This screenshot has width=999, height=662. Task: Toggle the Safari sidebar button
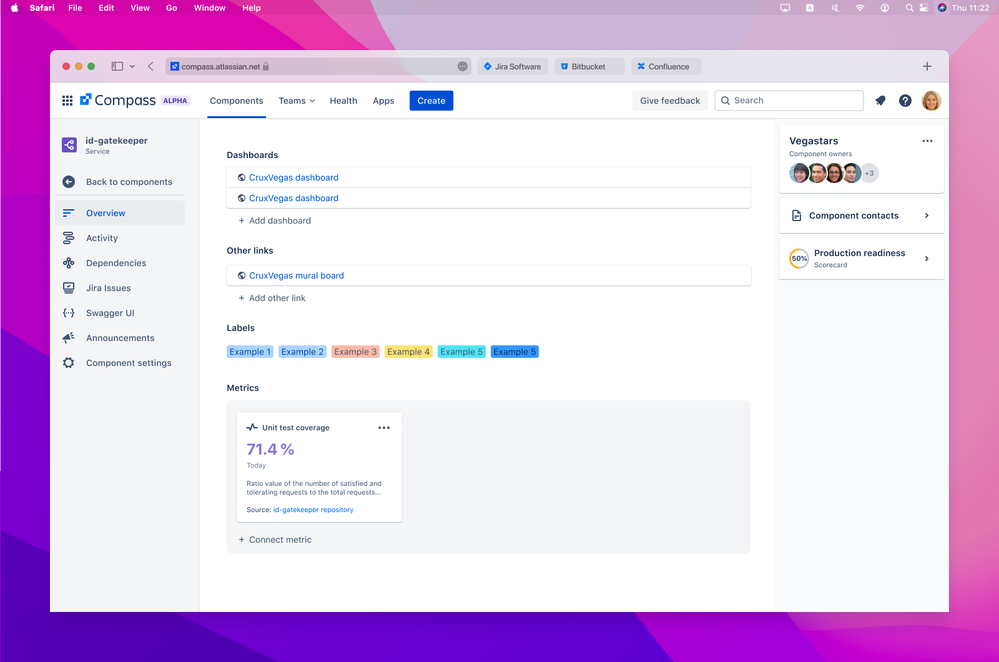coord(117,66)
